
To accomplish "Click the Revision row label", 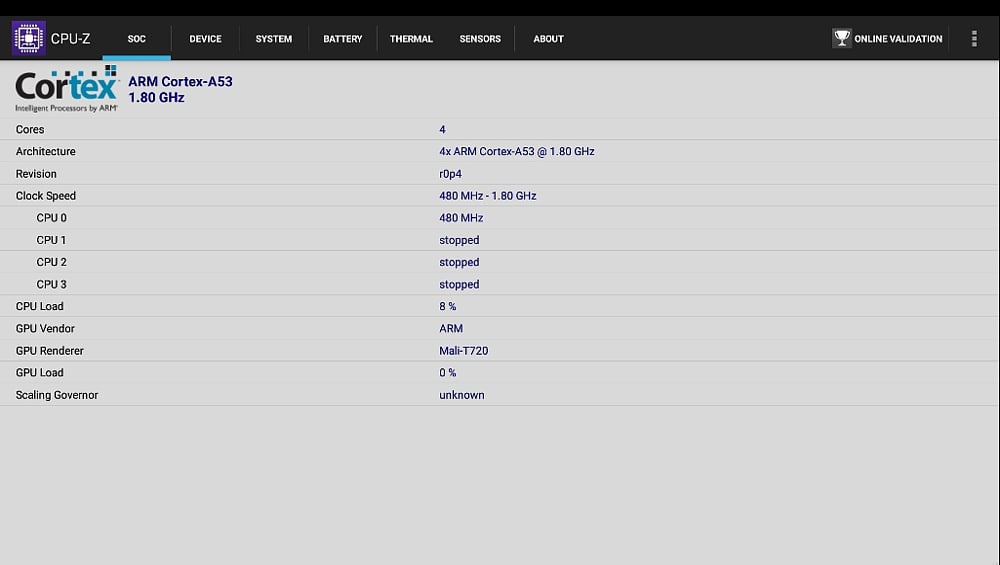I will [x=36, y=173].
